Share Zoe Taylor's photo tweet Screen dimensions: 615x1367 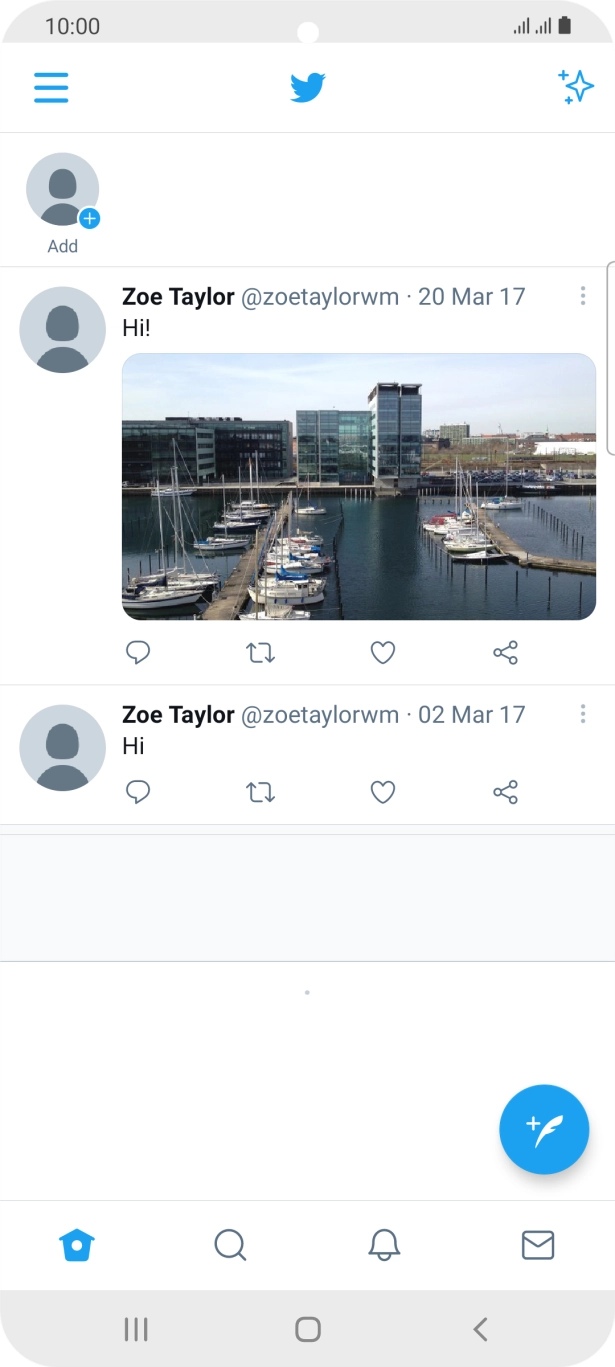pos(504,652)
